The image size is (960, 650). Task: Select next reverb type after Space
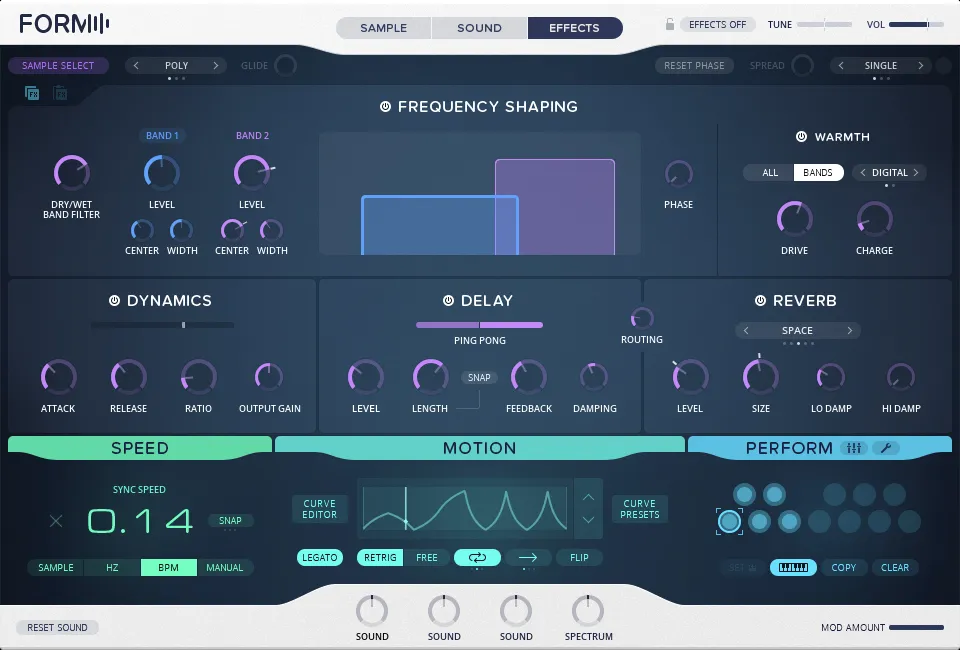click(x=850, y=331)
